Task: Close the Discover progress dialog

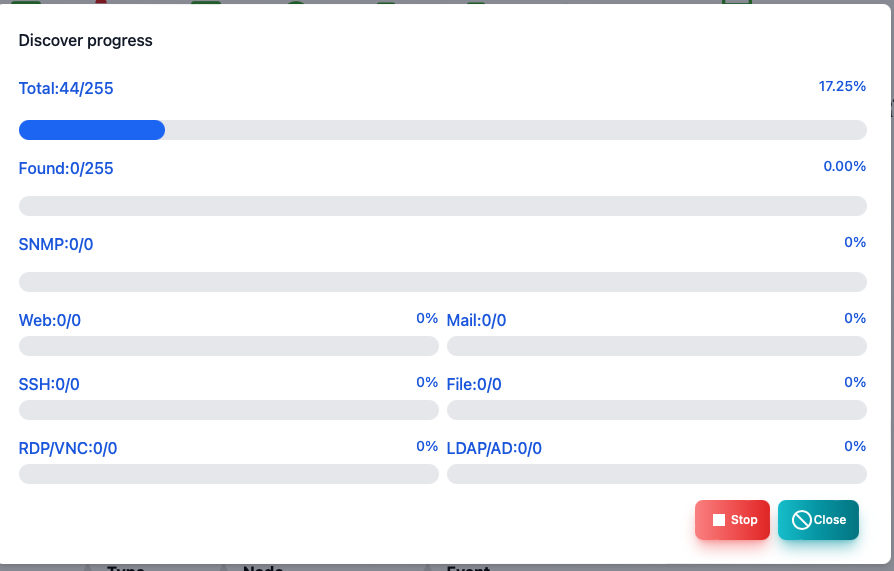Action: point(818,520)
